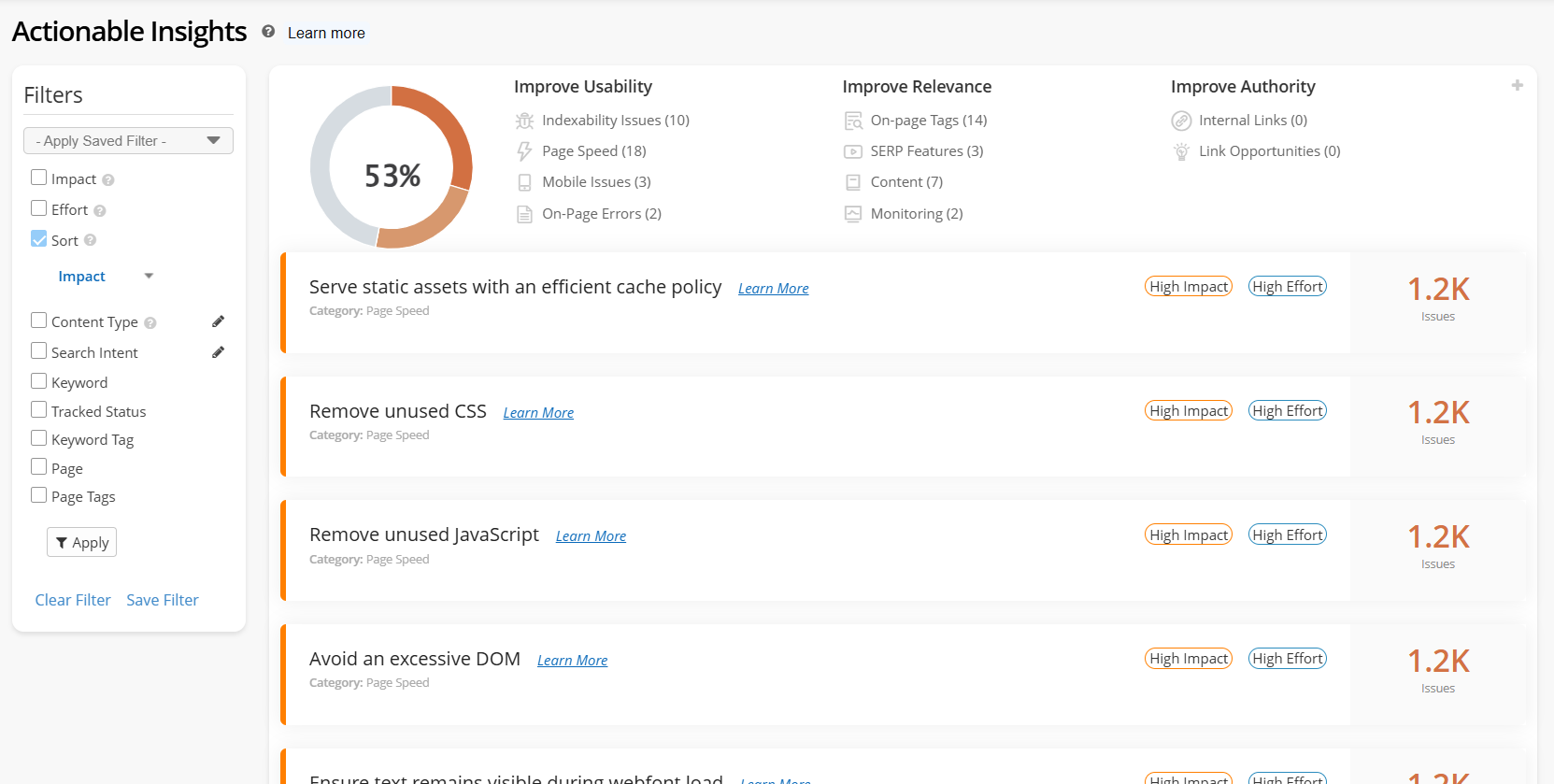1554x784 pixels.
Task: Expand the Impact sort order dropdown
Action: click(x=149, y=277)
